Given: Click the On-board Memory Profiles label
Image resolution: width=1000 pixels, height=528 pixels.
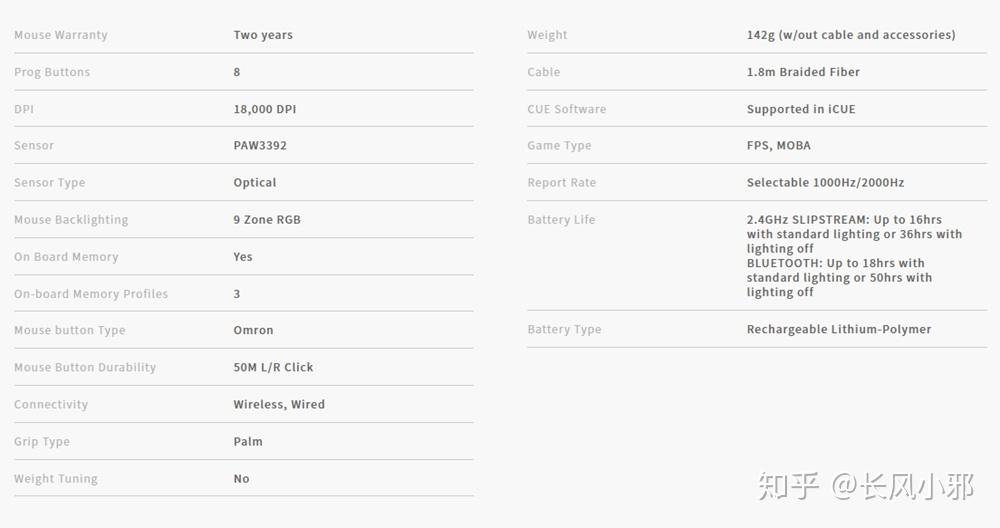Looking at the screenshot, I should [x=91, y=294].
